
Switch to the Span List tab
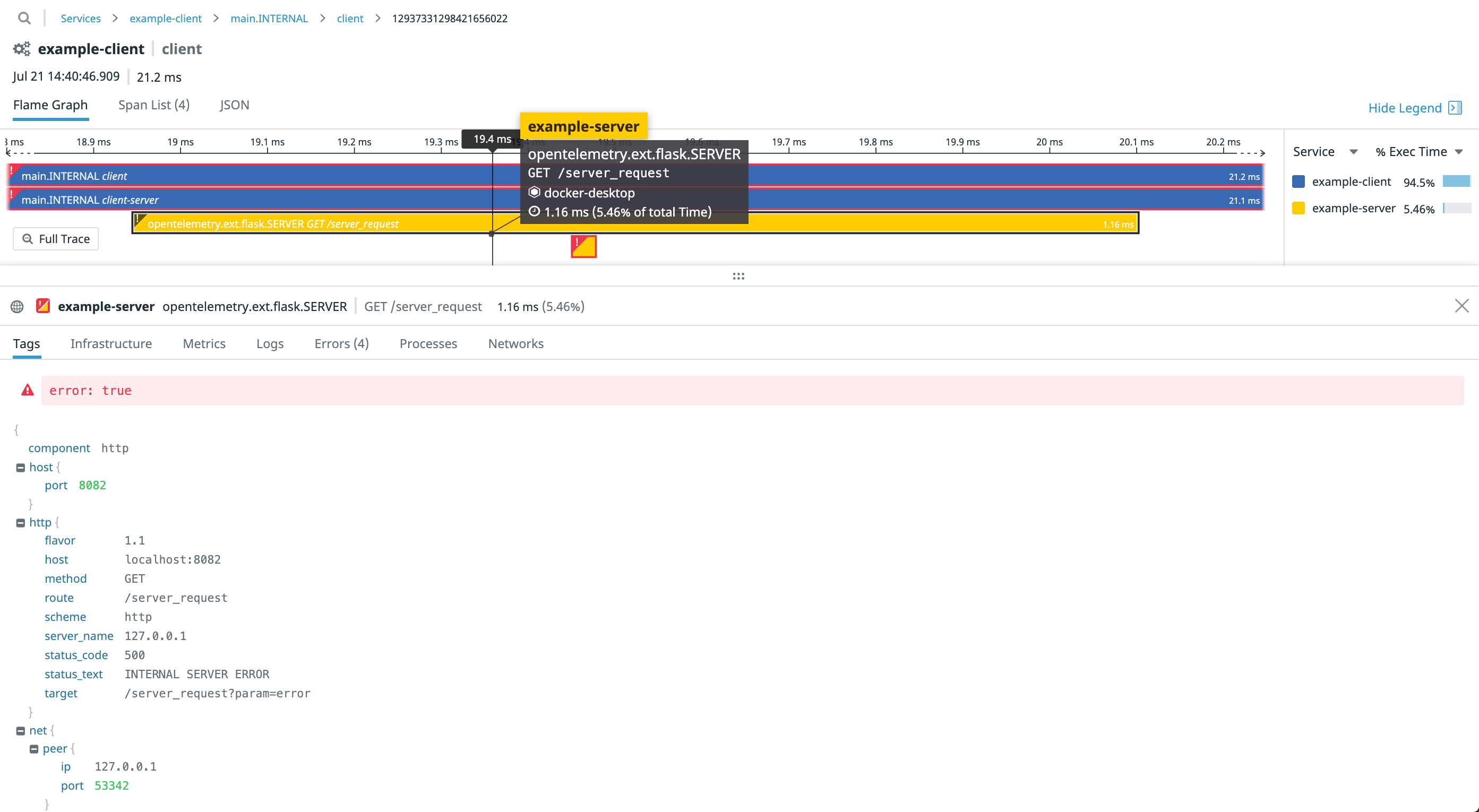(x=153, y=105)
